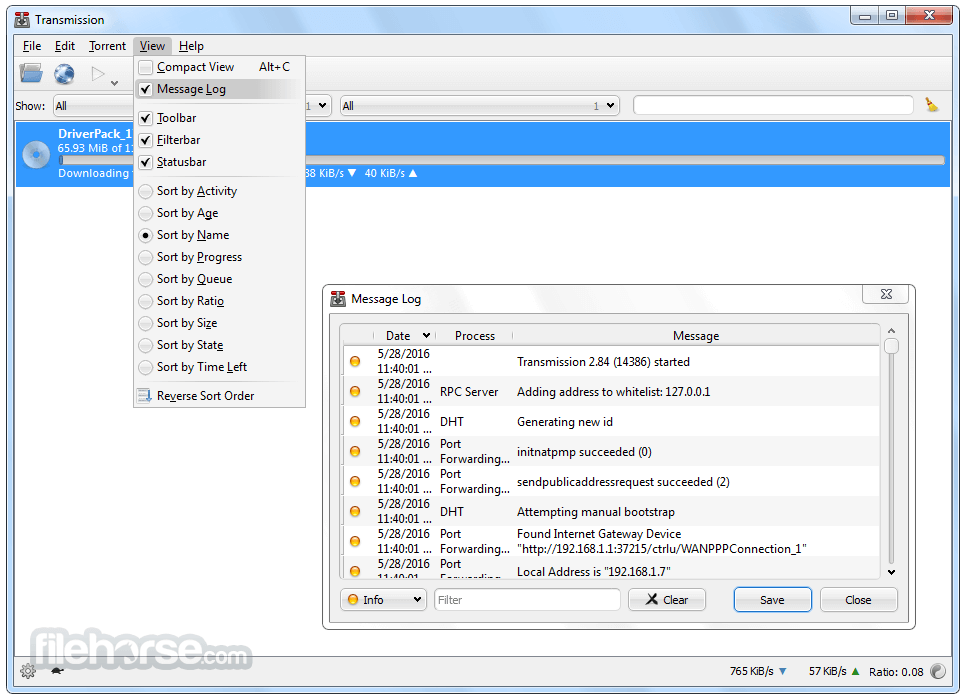The width and height of the screenshot is (966, 700).
Task: Click the info bullet on the initnatpmp row
Action: coord(355,452)
